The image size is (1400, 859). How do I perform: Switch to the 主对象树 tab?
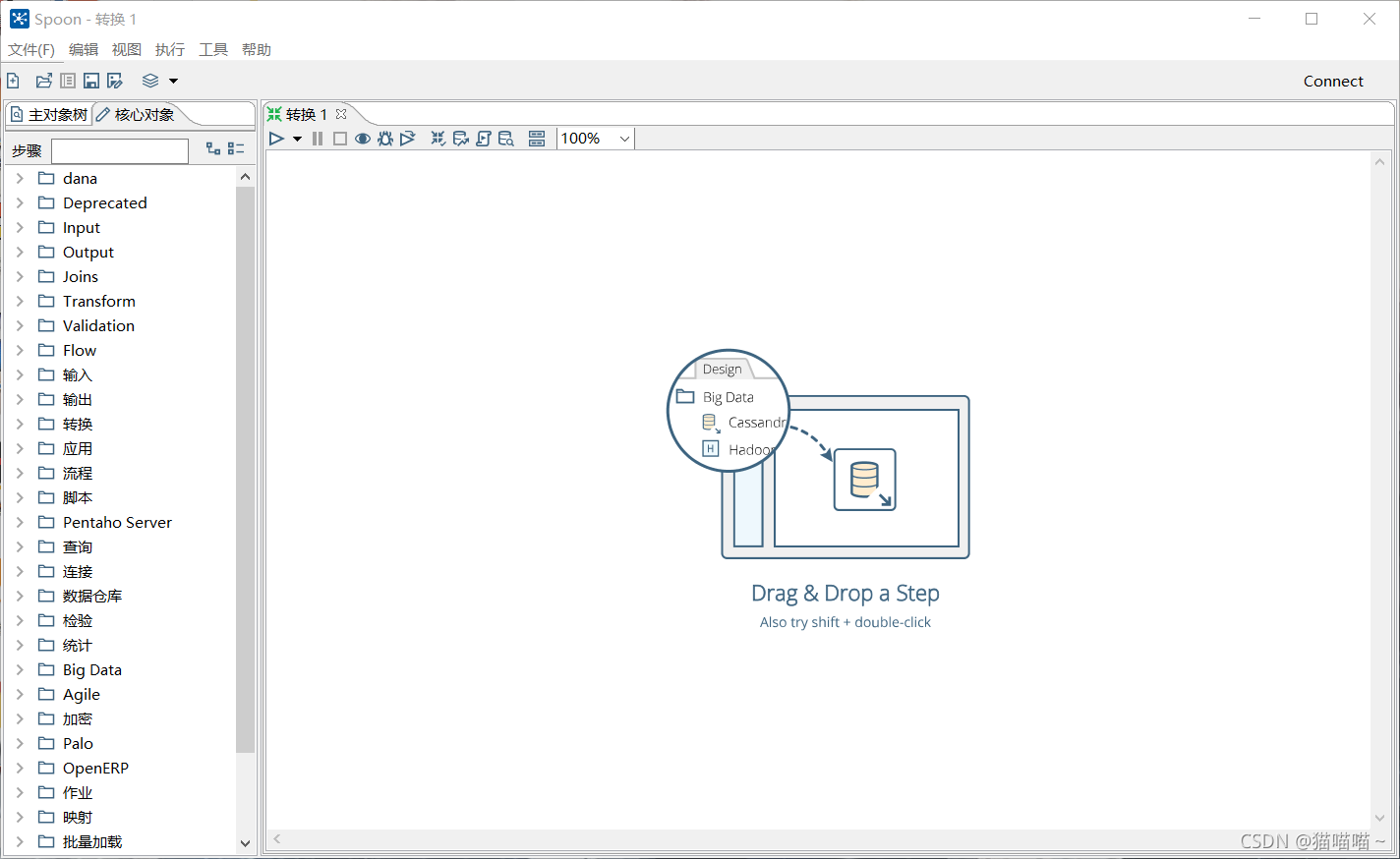(x=49, y=115)
